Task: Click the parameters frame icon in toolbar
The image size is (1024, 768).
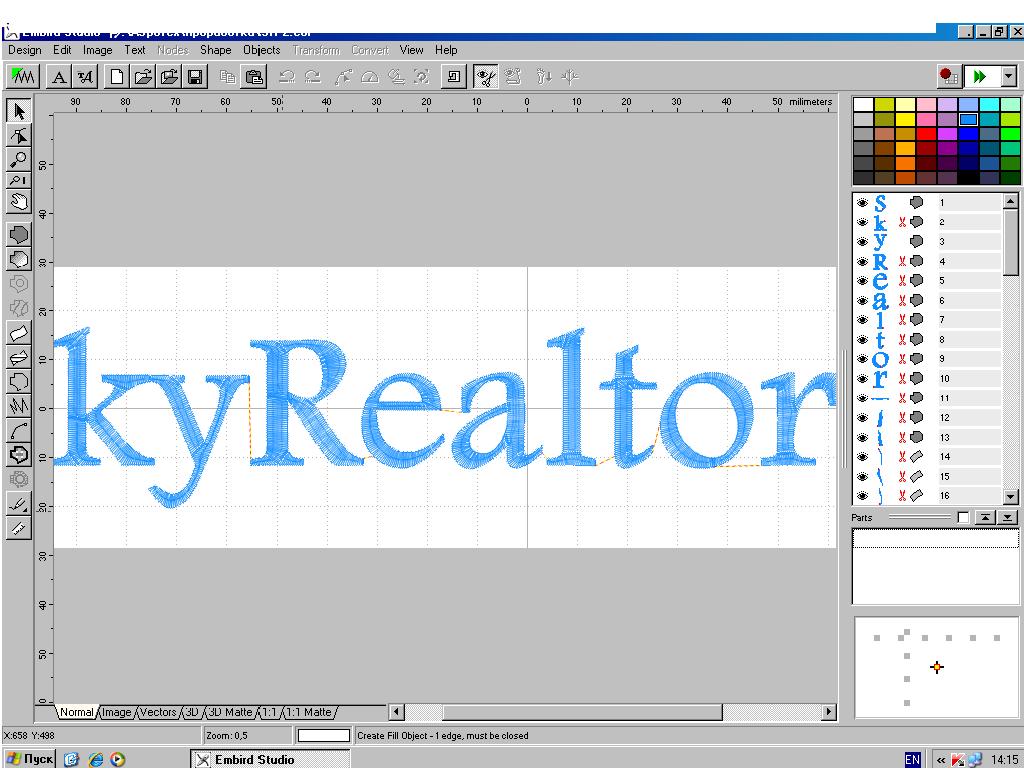Action: coord(453,77)
